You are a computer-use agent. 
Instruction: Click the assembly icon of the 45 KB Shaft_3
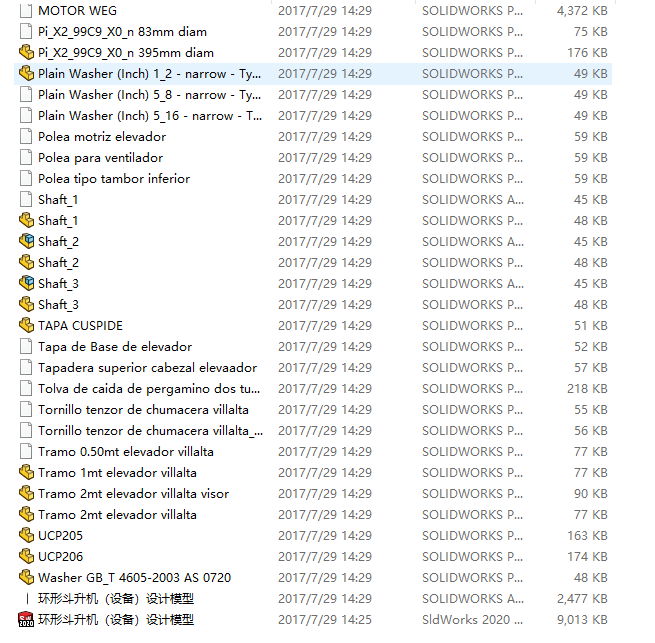(x=26, y=284)
